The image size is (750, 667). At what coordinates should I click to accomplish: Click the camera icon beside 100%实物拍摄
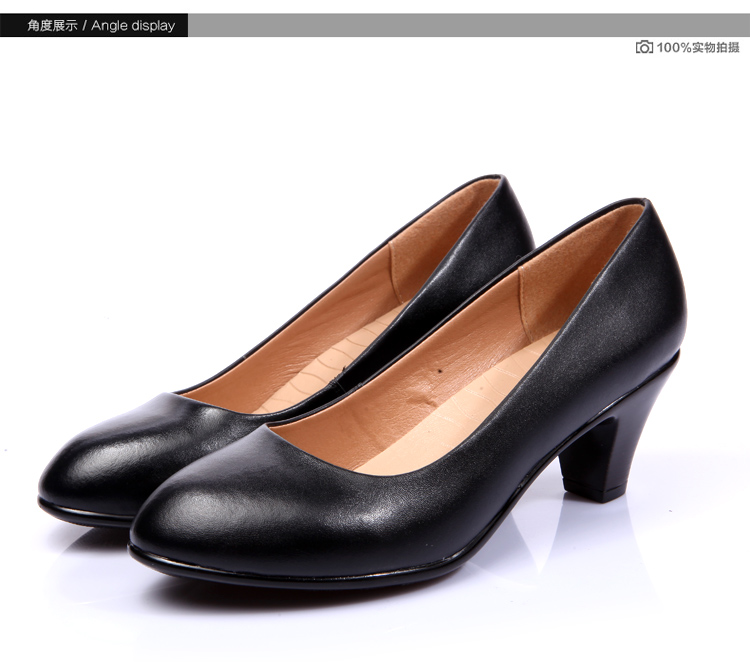tap(644, 47)
